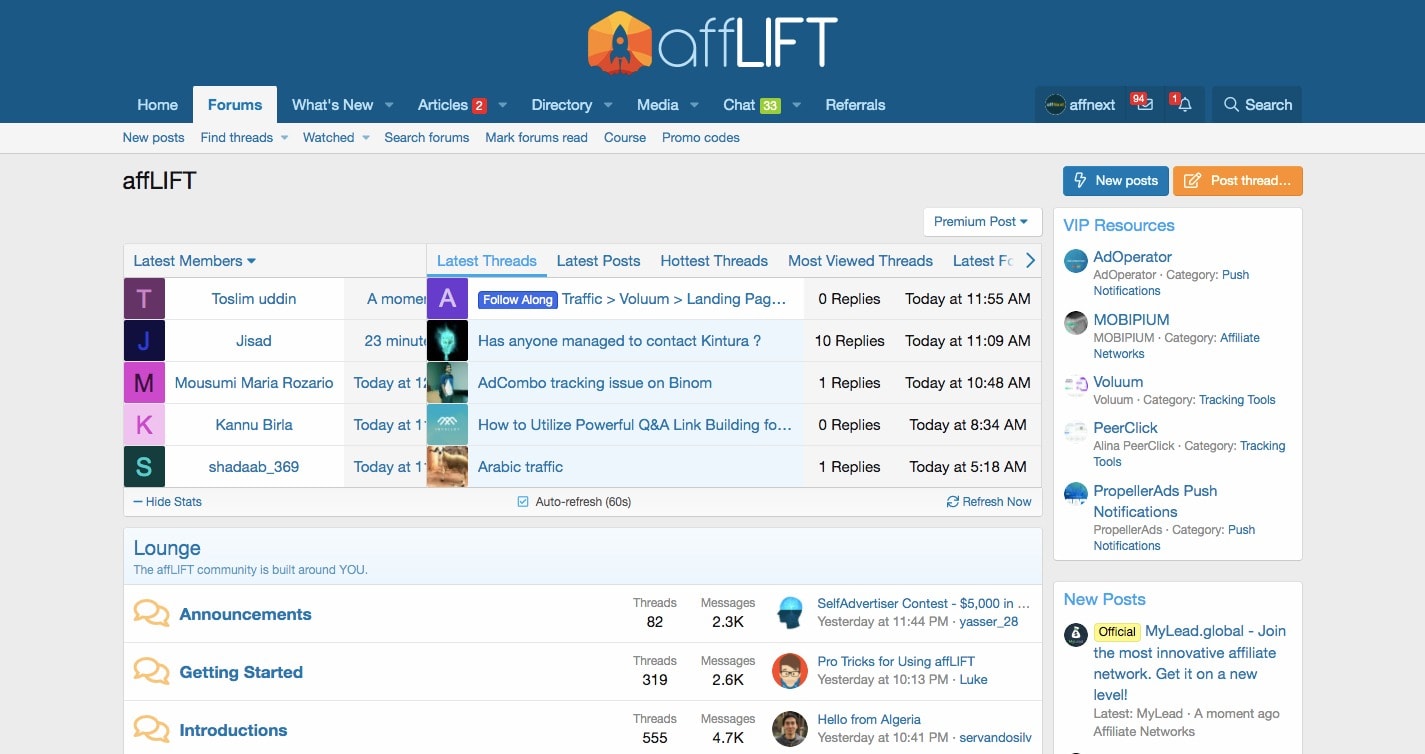Click servandosilv's avatar in Introductions row

click(790, 729)
